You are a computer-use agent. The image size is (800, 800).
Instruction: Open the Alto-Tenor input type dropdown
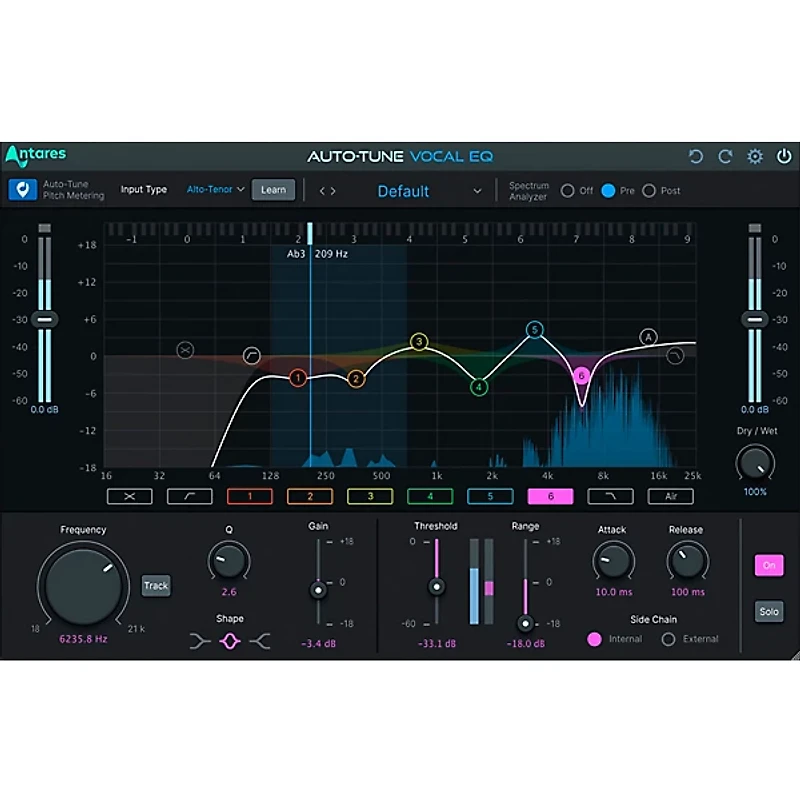pyautogui.click(x=213, y=189)
